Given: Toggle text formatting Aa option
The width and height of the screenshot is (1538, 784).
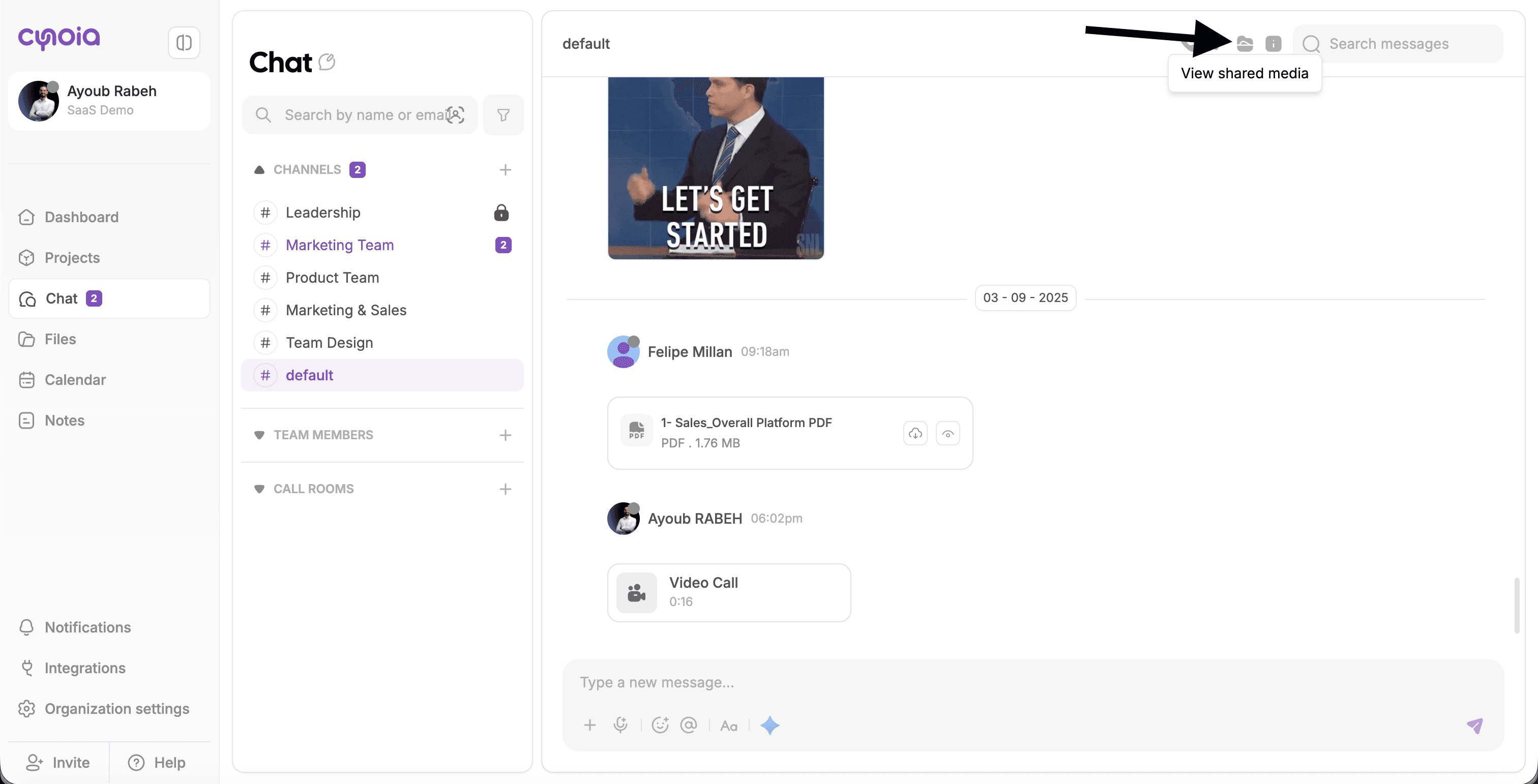Looking at the screenshot, I should pyautogui.click(x=728, y=726).
